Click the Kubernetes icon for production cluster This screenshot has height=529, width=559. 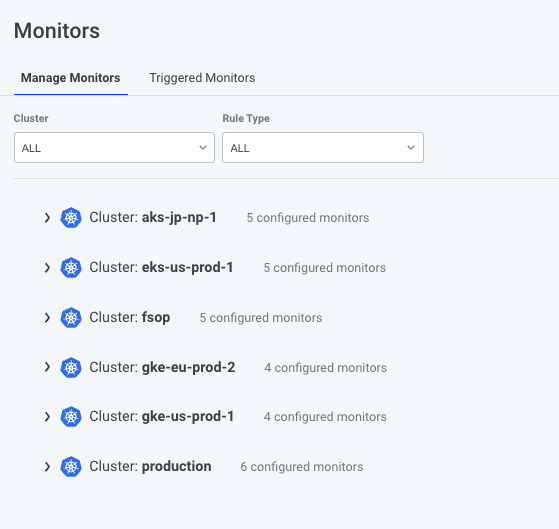tap(71, 466)
